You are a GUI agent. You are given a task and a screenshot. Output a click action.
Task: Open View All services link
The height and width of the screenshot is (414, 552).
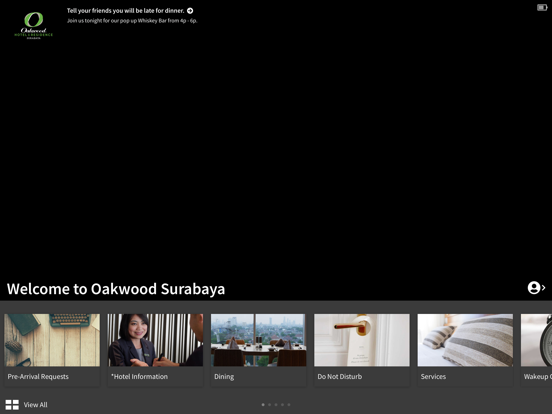pyautogui.click(x=36, y=405)
